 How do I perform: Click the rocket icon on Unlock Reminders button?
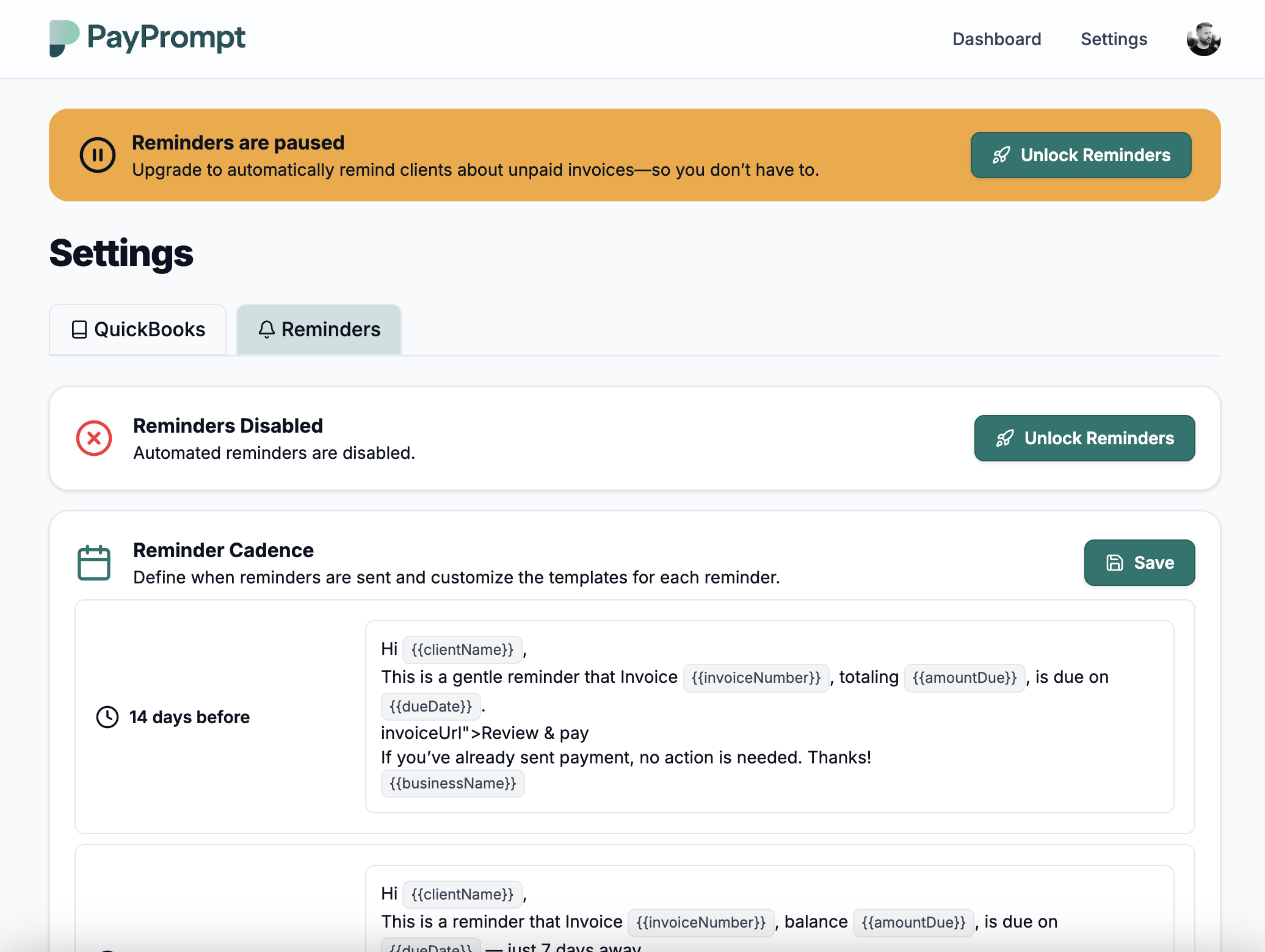click(1001, 155)
